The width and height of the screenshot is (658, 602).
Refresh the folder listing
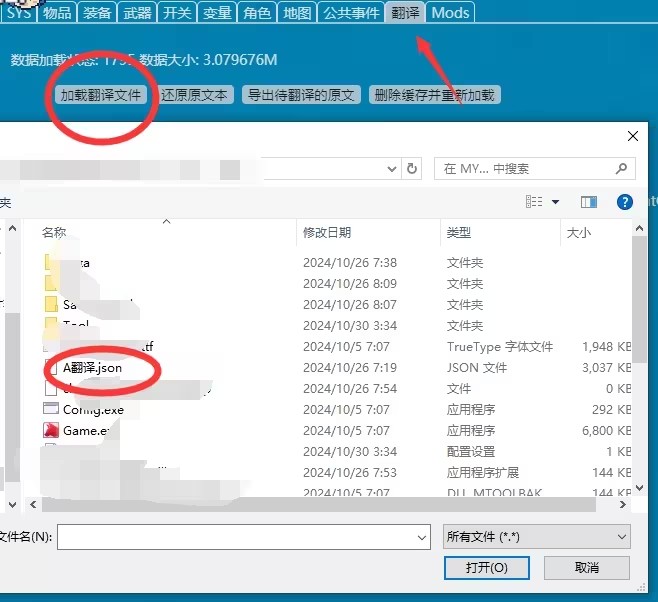(x=412, y=169)
